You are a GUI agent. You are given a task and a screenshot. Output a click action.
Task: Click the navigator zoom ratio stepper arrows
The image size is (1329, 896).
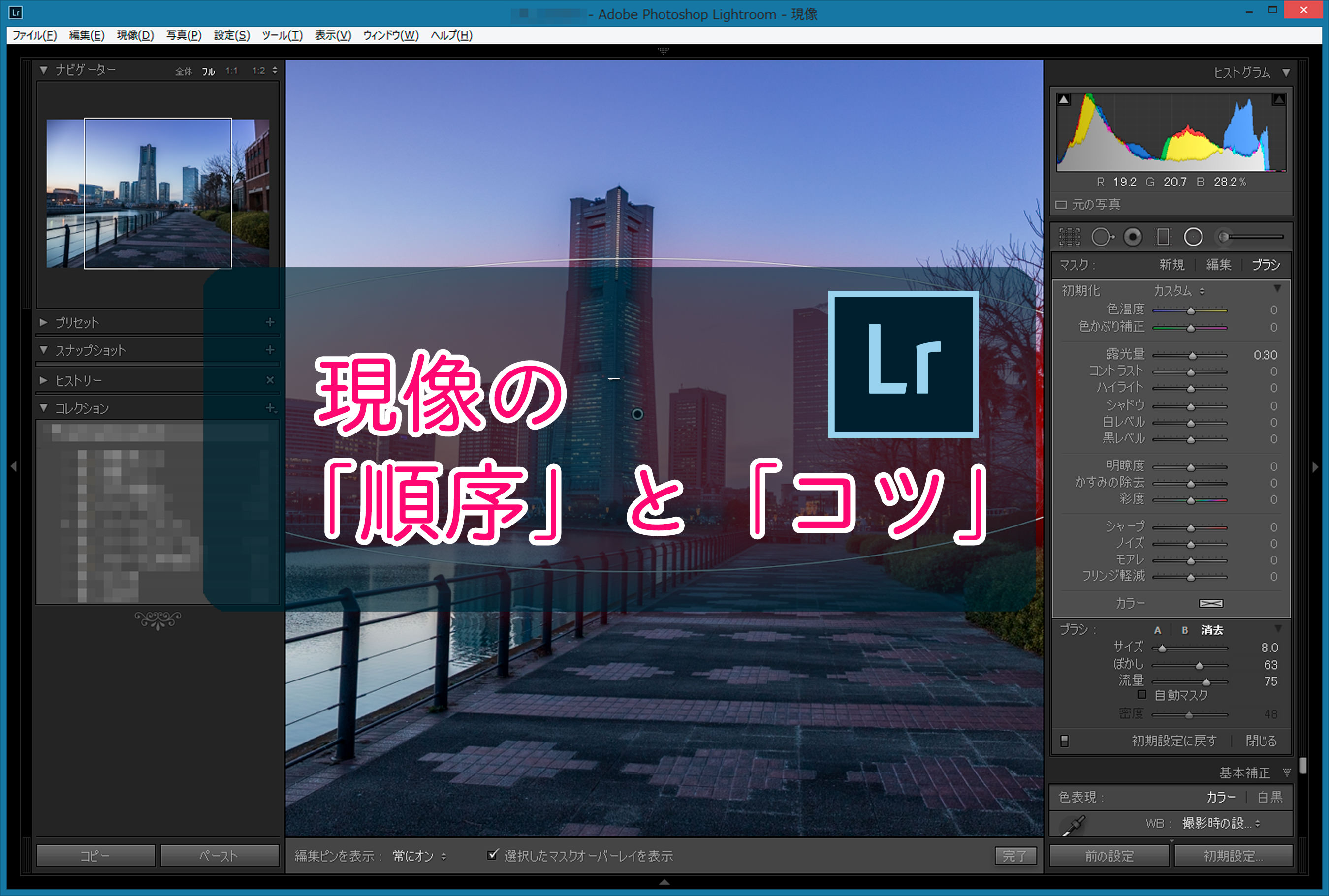275,70
